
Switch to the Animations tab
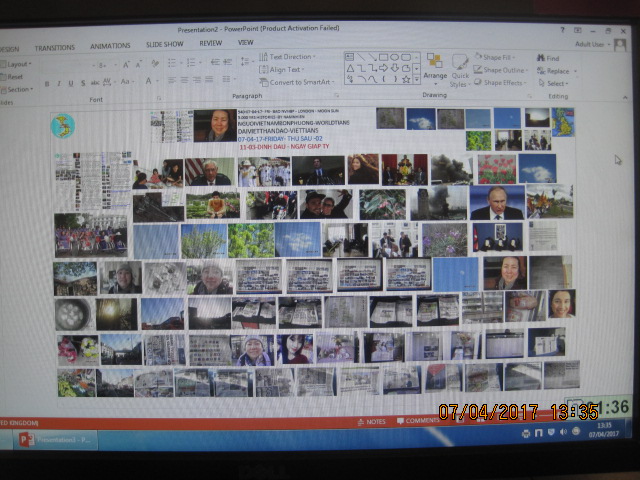(110, 46)
